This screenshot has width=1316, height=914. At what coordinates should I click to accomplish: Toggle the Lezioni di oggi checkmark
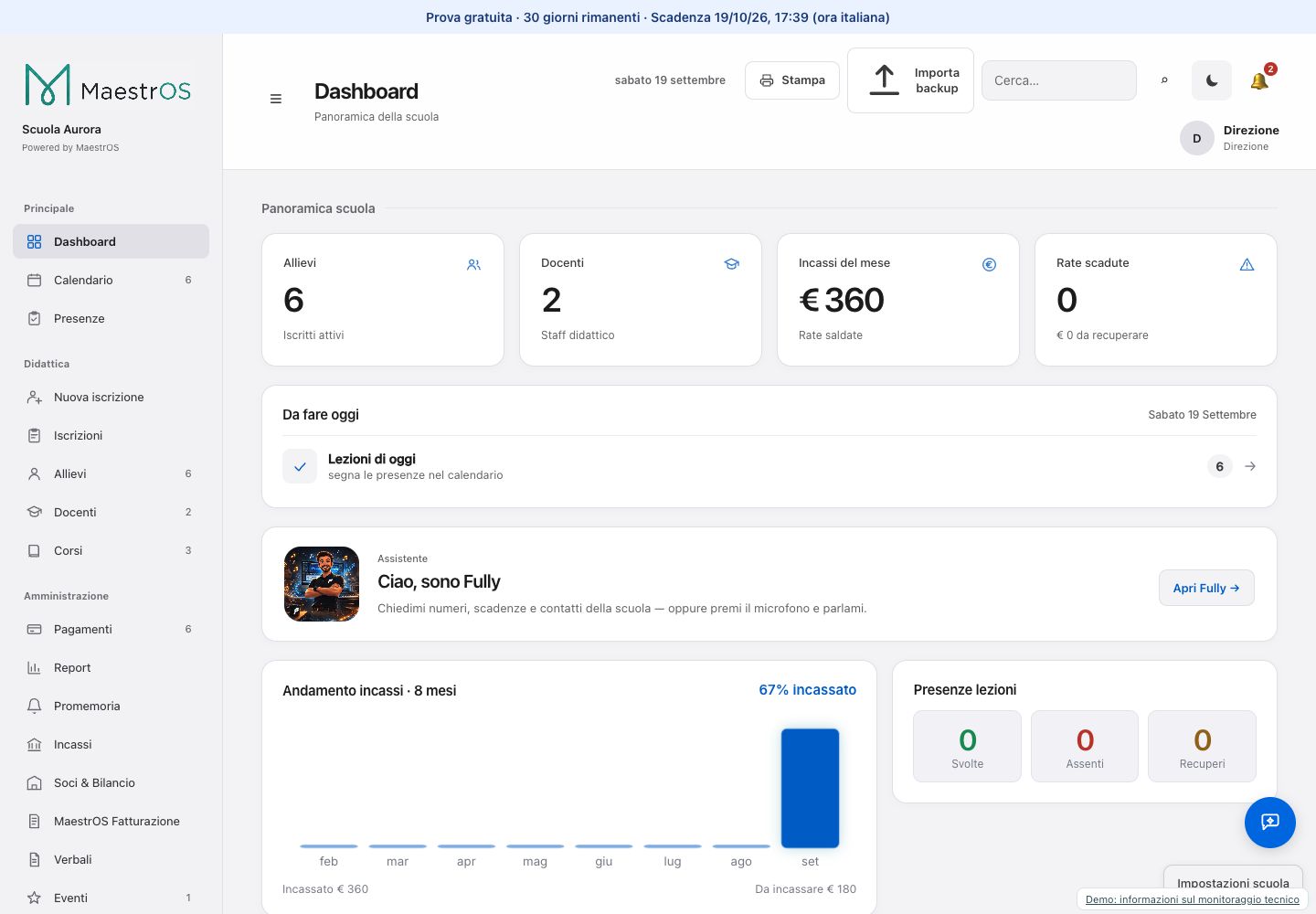[x=300, y=466]
